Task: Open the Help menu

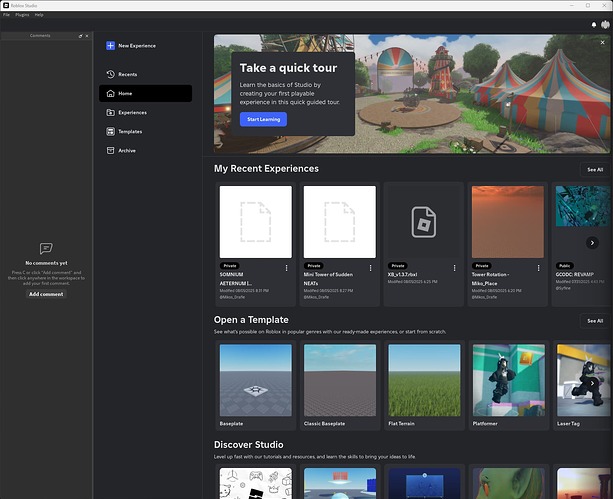Action: 39,14
